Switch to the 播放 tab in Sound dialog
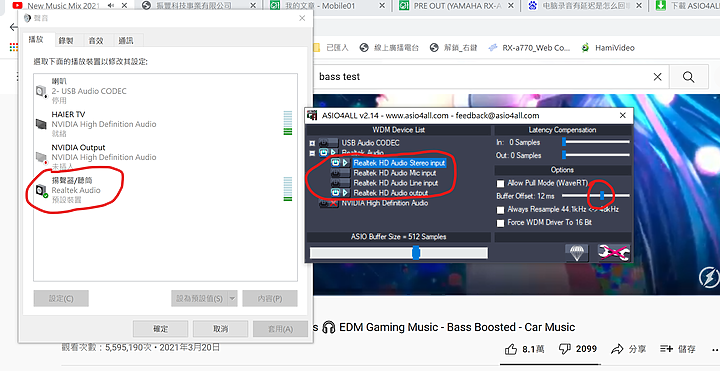The image size is (720, 371). [x=36, y=39]
